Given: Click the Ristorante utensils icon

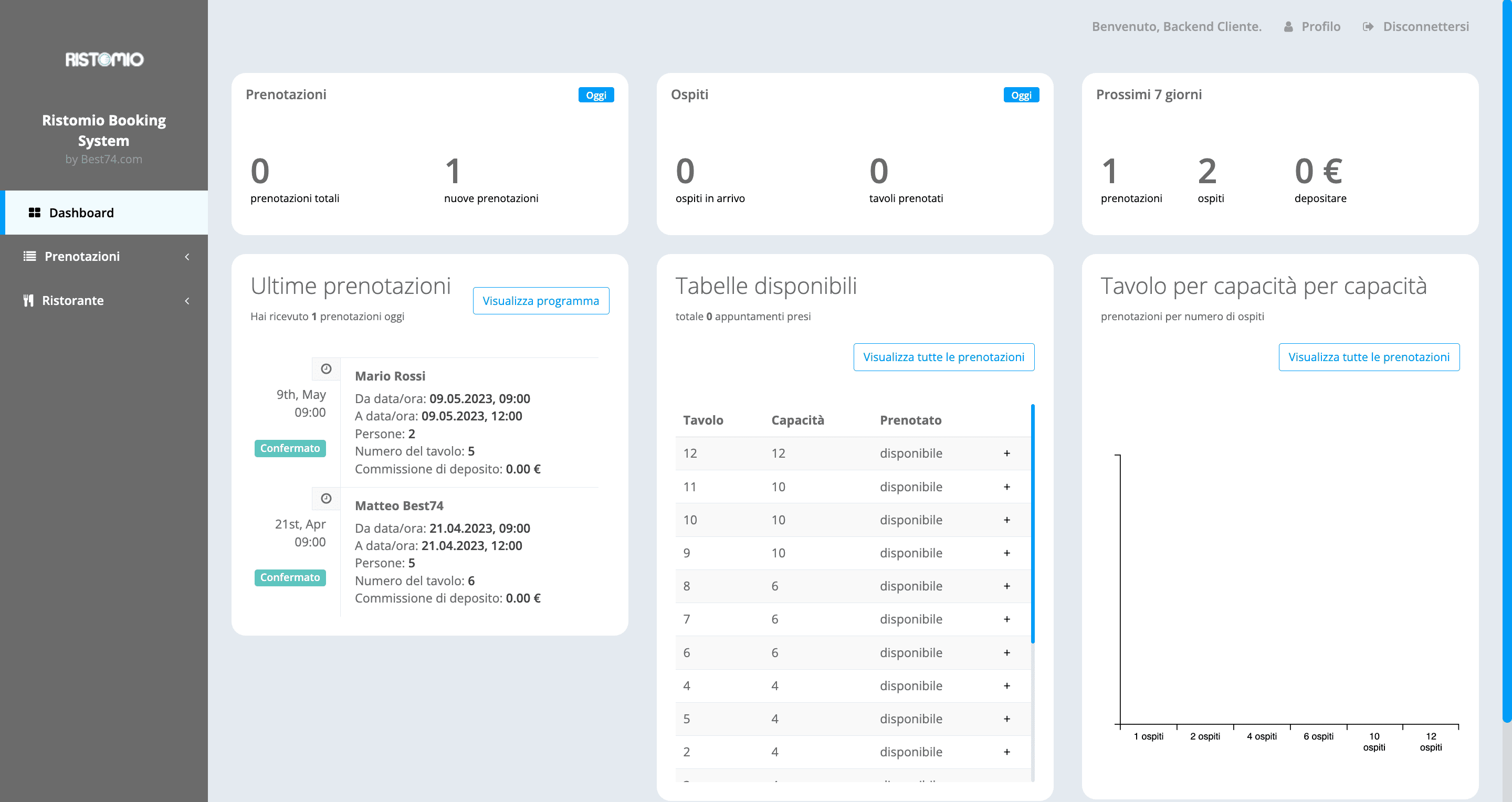Looking at the screenshot, I should [28, 300].
